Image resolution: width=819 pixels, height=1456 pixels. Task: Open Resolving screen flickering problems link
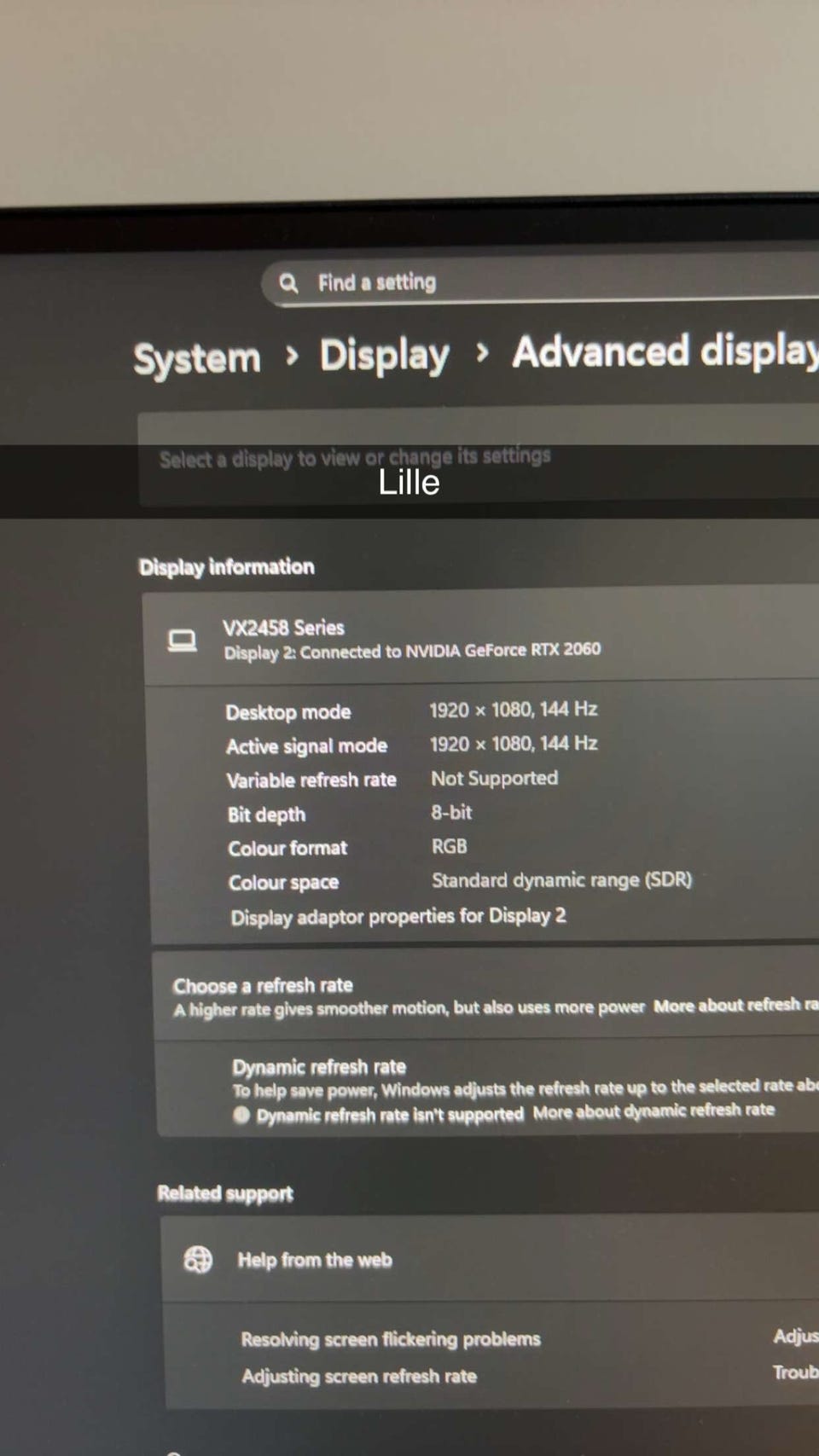[x=391, y=1339]
